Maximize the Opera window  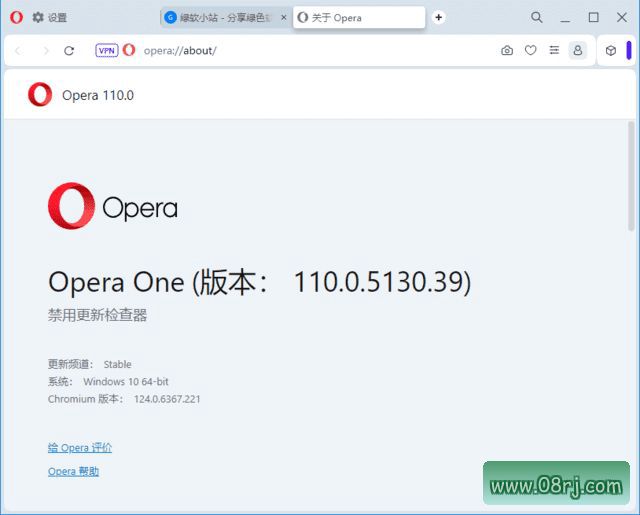tap(593, 18)
